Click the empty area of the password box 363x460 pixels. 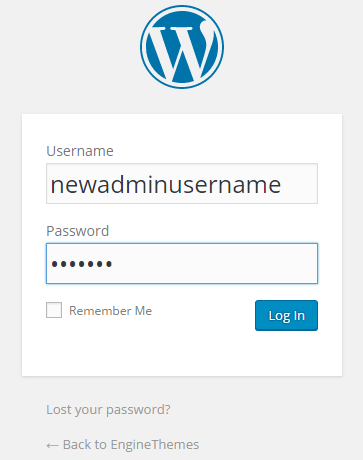(x=215, y=264)
